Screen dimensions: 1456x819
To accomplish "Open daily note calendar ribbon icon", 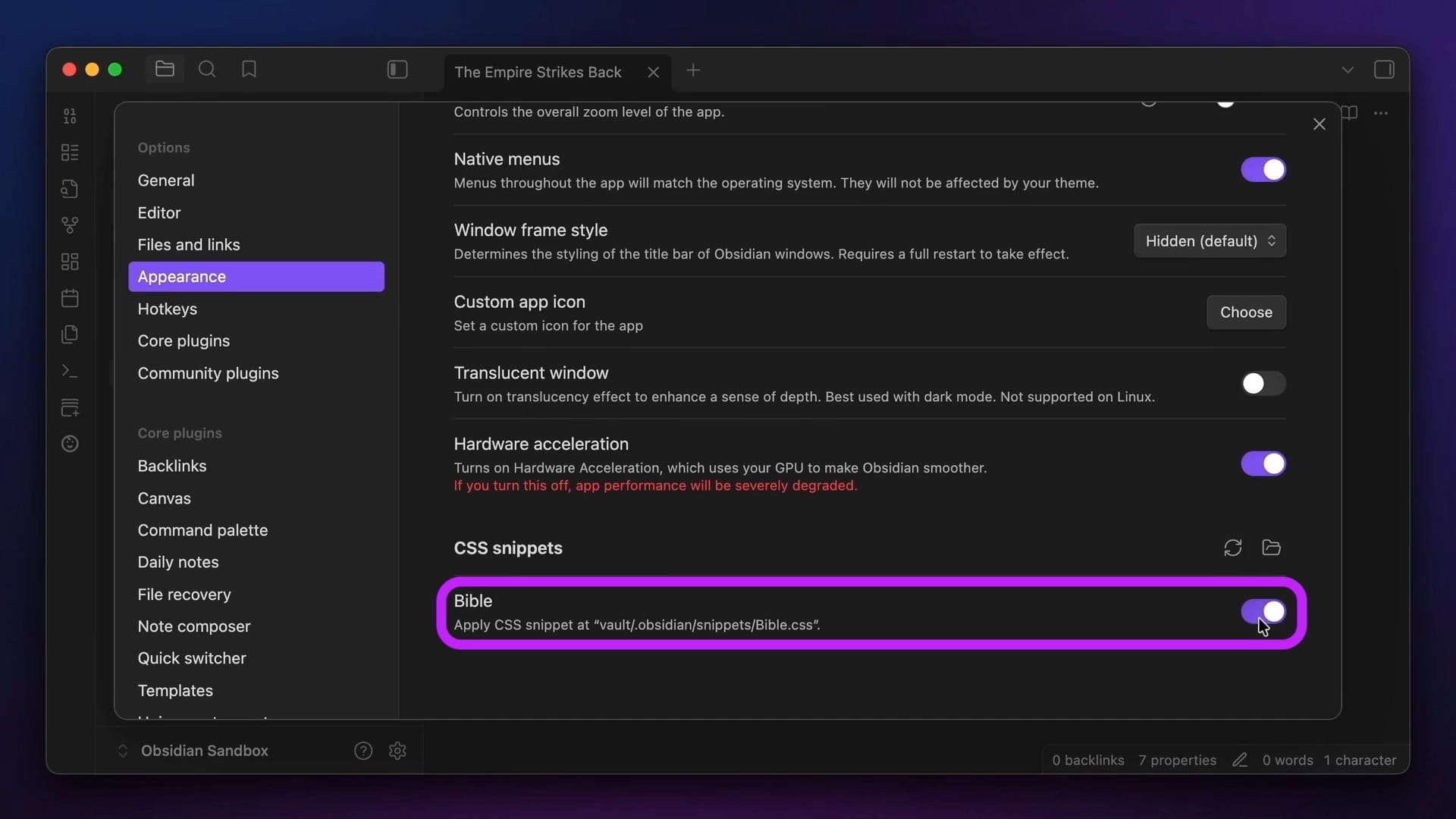I will click(70, 298).
